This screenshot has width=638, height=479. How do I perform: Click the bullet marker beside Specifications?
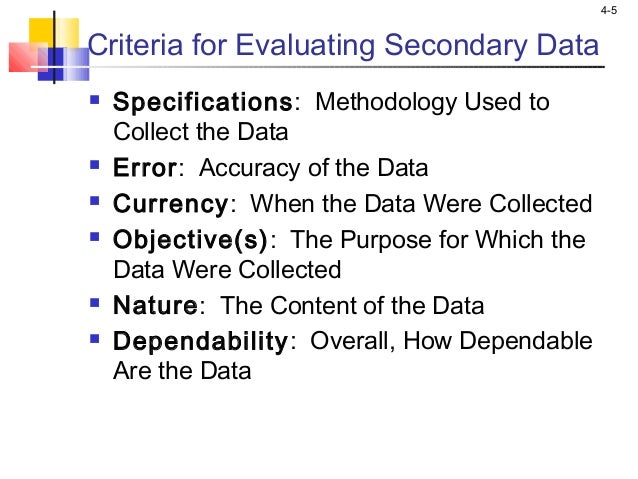point(94,100)
